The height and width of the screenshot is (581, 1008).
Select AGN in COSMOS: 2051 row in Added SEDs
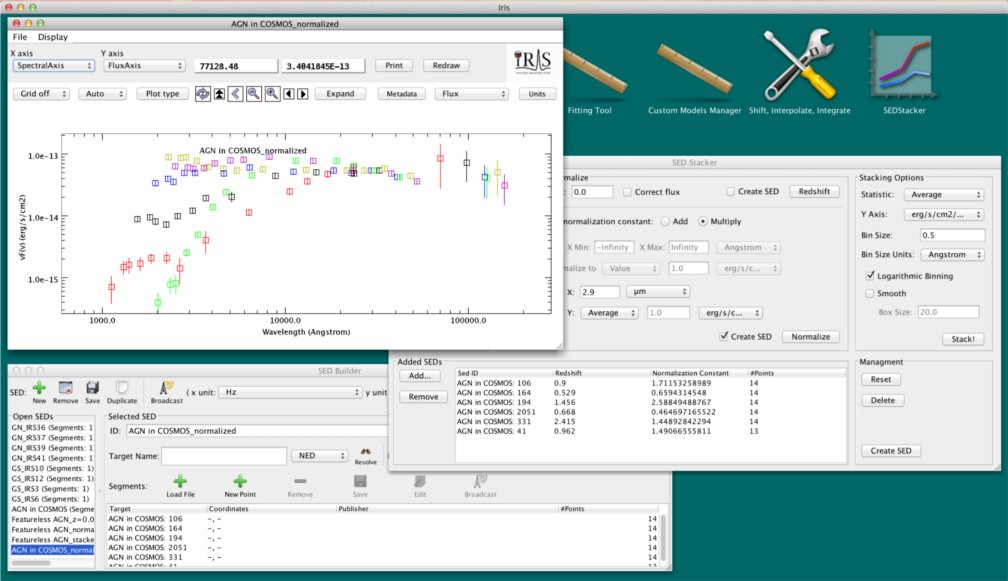tap(651, 412)
